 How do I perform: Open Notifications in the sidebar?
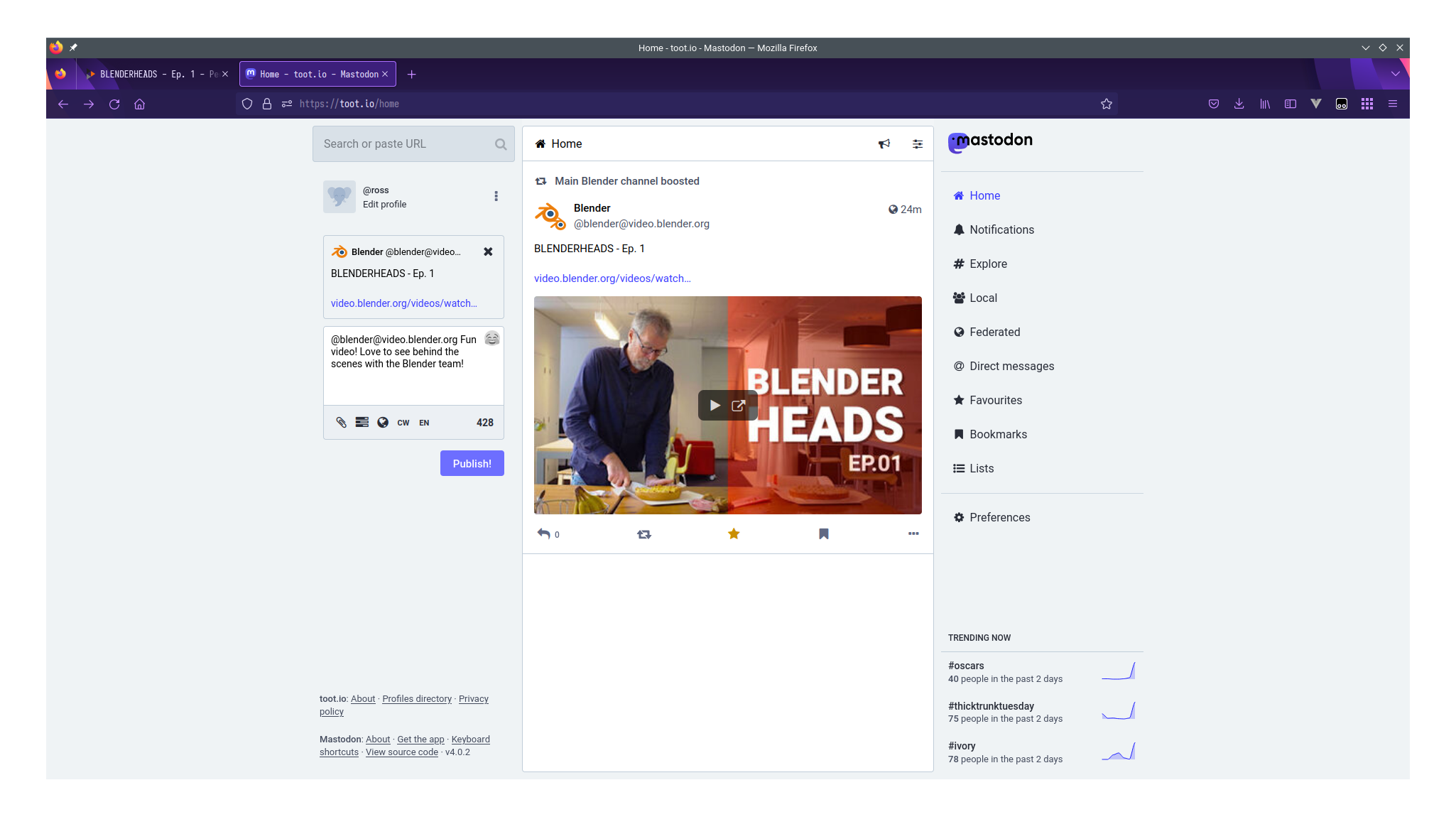(1001, 229)
